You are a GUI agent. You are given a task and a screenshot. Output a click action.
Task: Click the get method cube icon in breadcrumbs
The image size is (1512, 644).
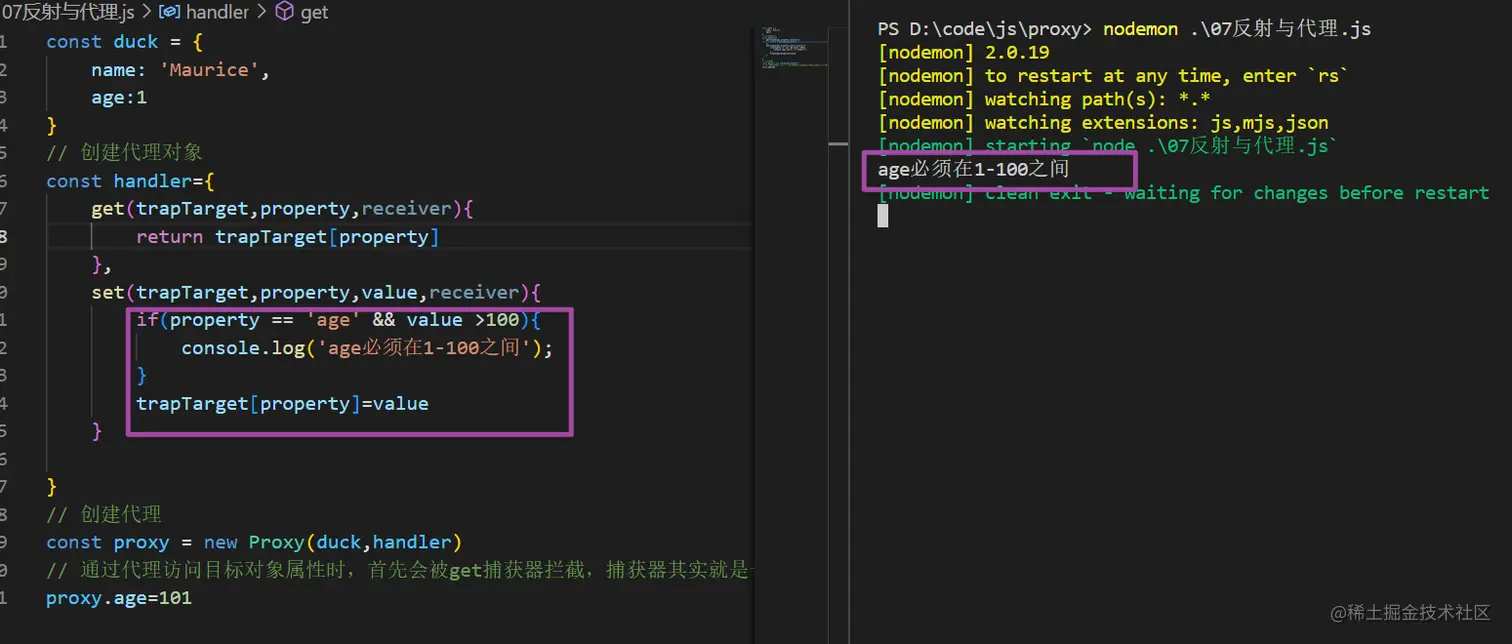pyautogui.click(x=285, y=13)
